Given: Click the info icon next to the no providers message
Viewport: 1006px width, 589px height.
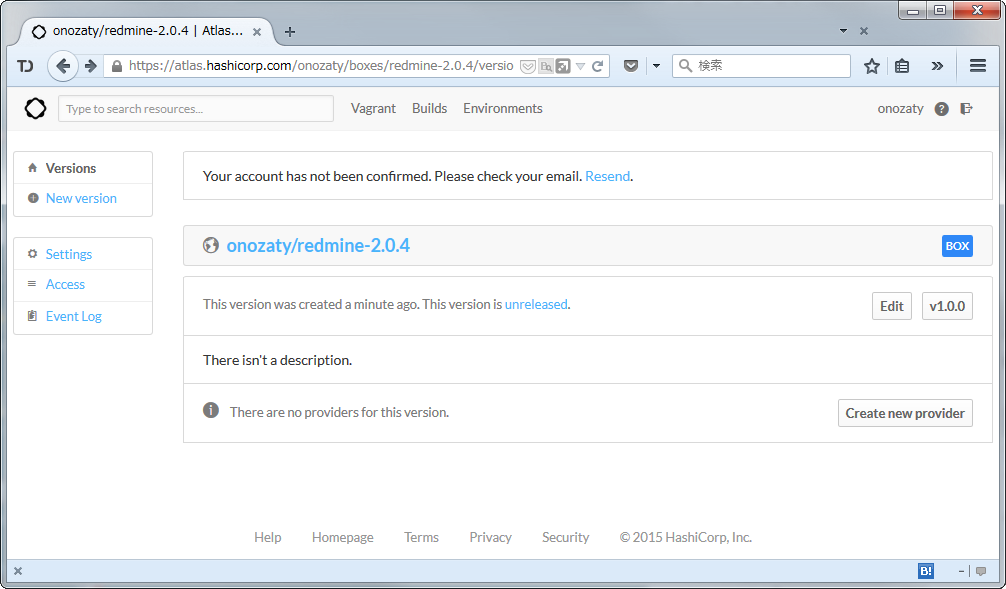Looking at the screenshot, I should click(x=211, y=411).
